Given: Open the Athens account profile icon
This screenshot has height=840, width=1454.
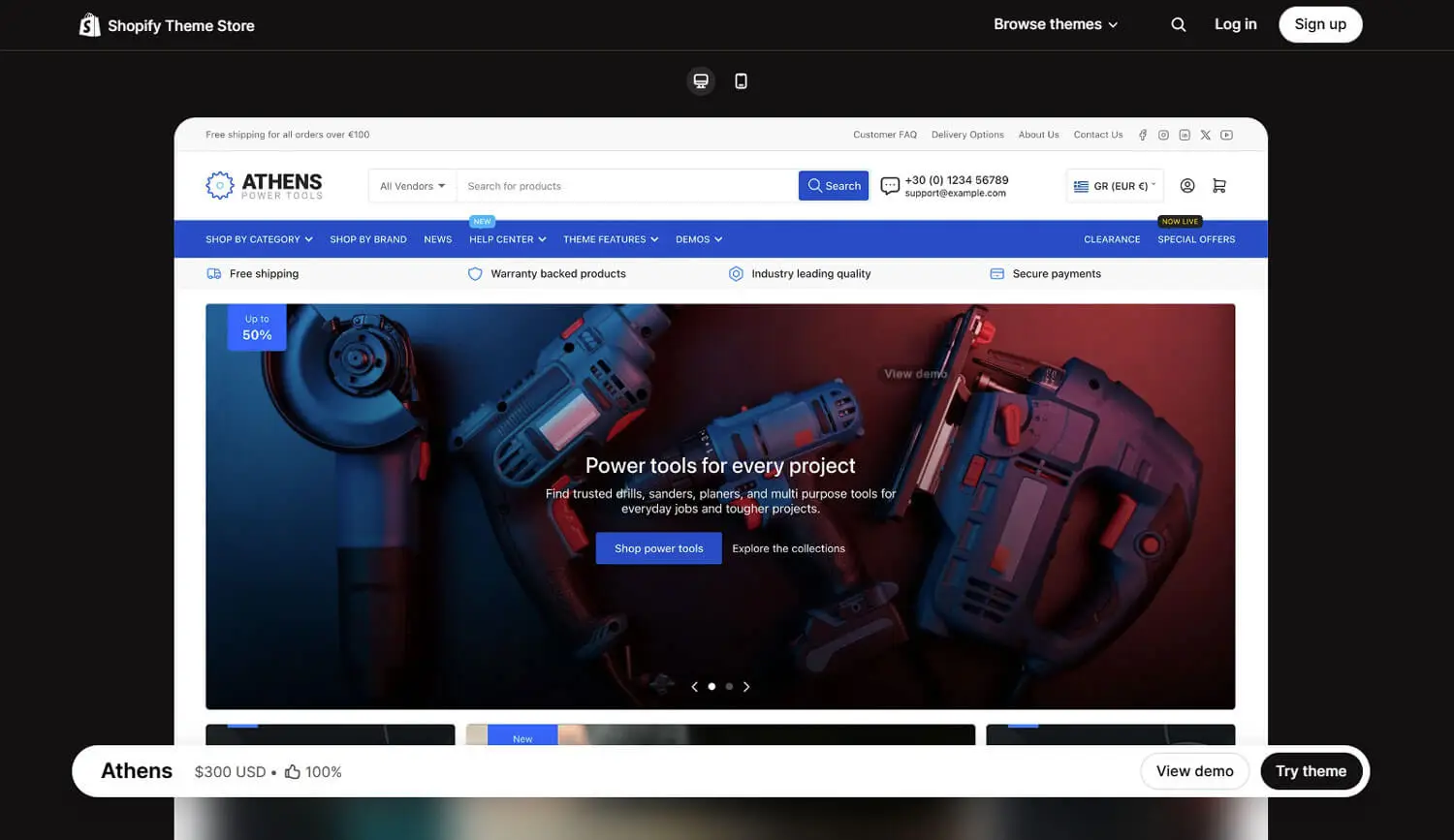Looking at the screenshot, I should [1187, 186].
